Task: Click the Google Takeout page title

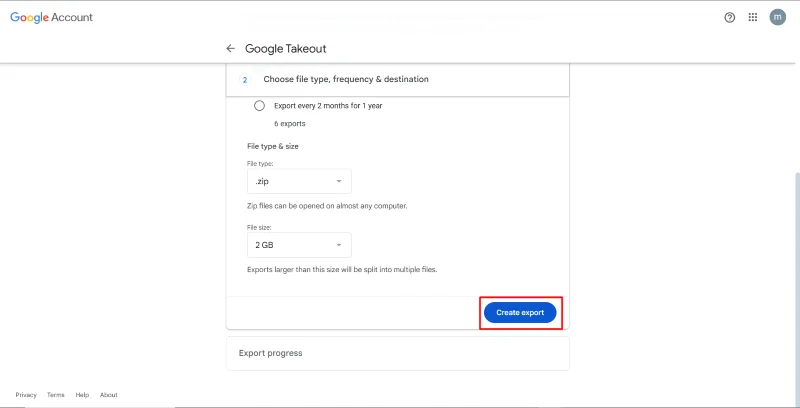Action: point(286,48)
